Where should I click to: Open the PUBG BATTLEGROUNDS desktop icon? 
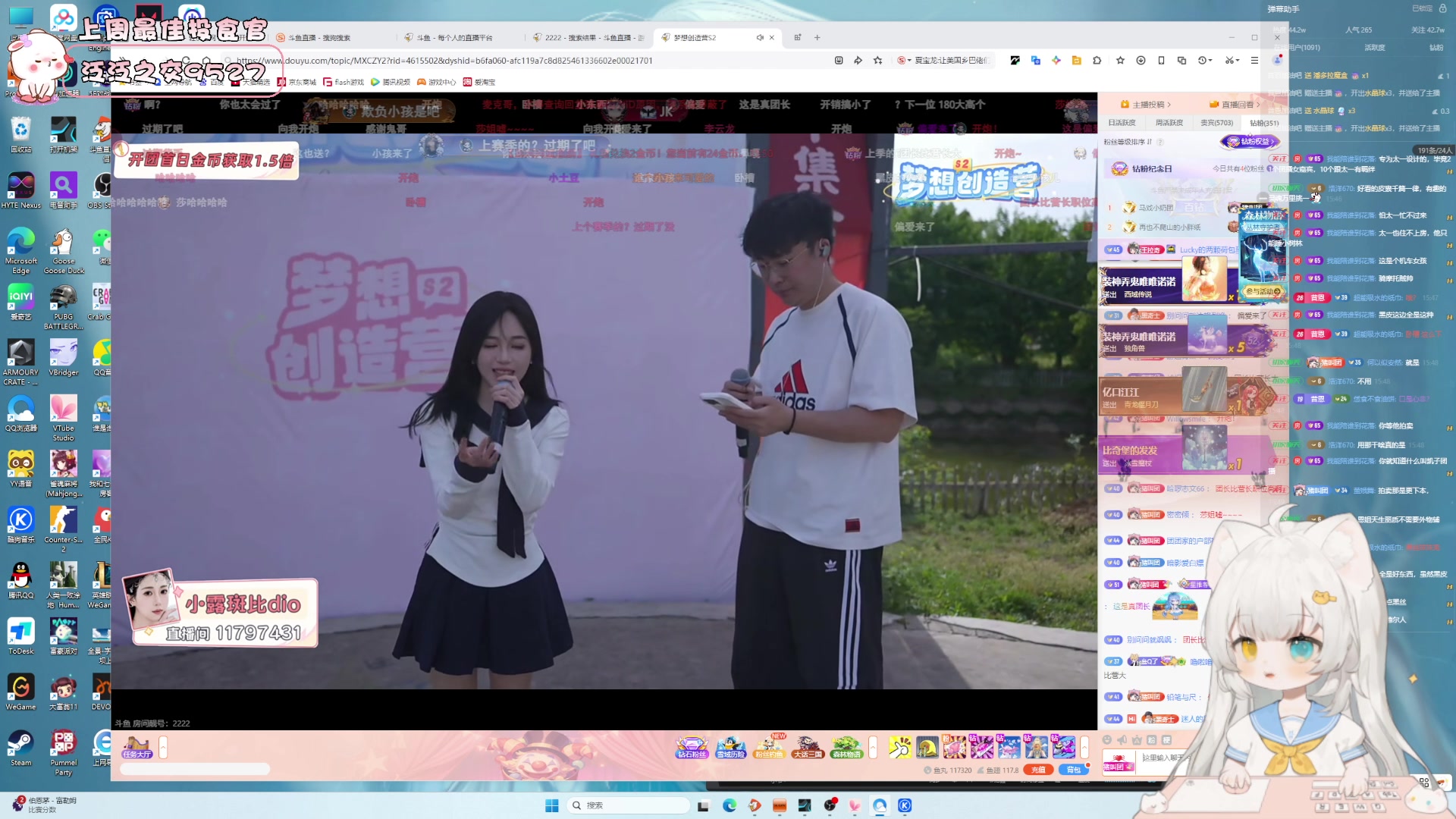[64, 307]
